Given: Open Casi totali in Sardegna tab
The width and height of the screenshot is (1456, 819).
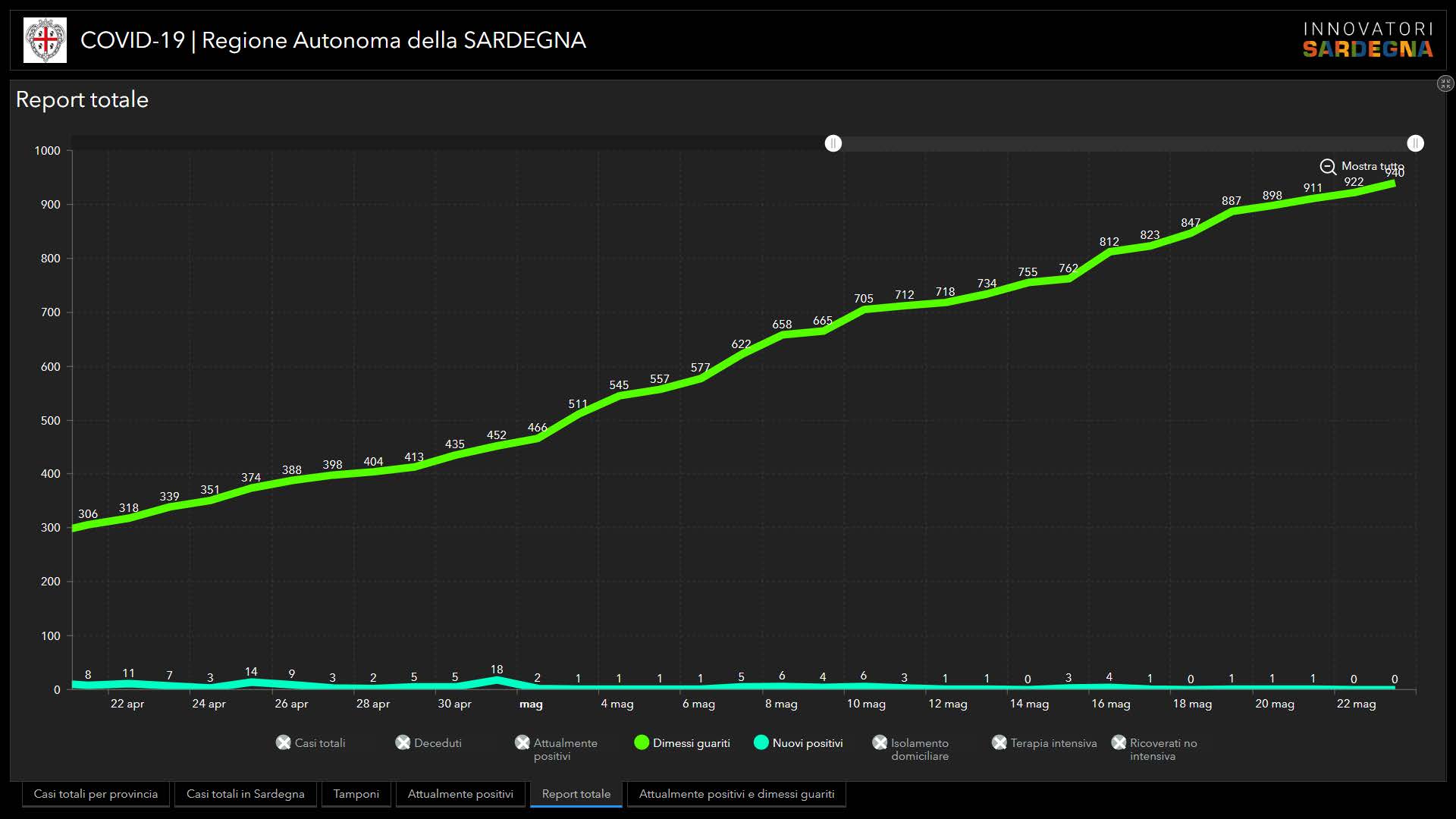Looking at the screenshot, I should point(245,794).
